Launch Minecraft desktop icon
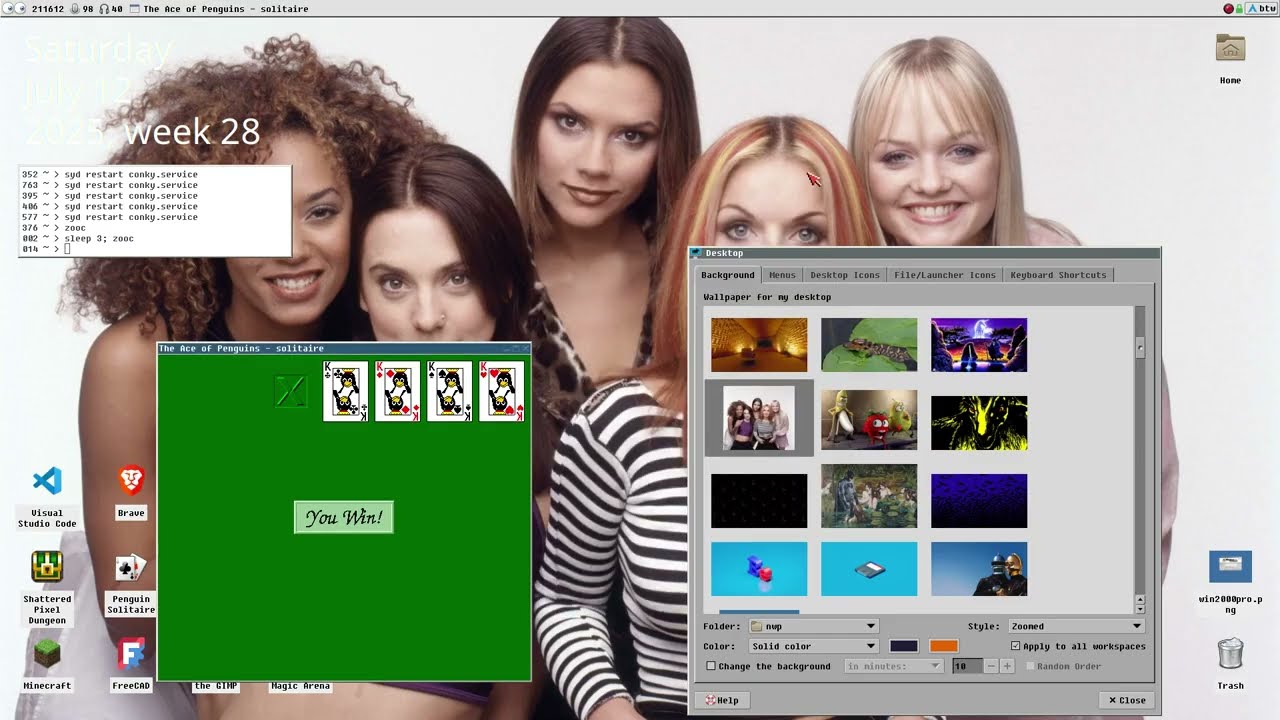 tap(47, 654)
